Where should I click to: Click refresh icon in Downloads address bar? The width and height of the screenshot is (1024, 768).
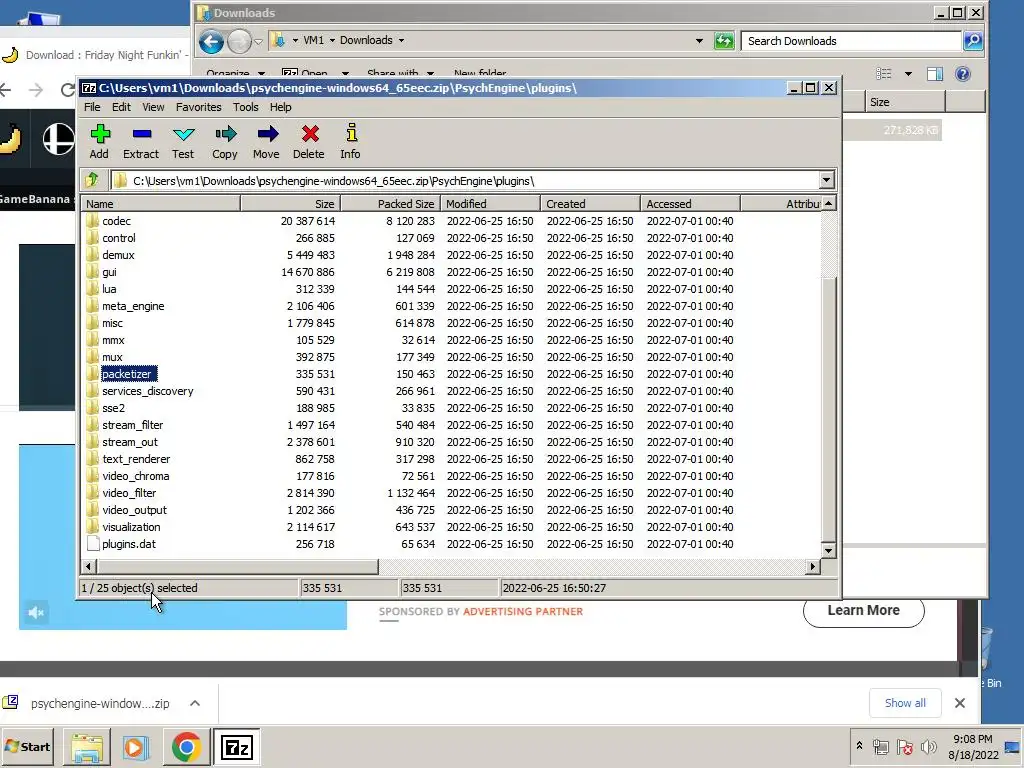[x=724, y=40]
